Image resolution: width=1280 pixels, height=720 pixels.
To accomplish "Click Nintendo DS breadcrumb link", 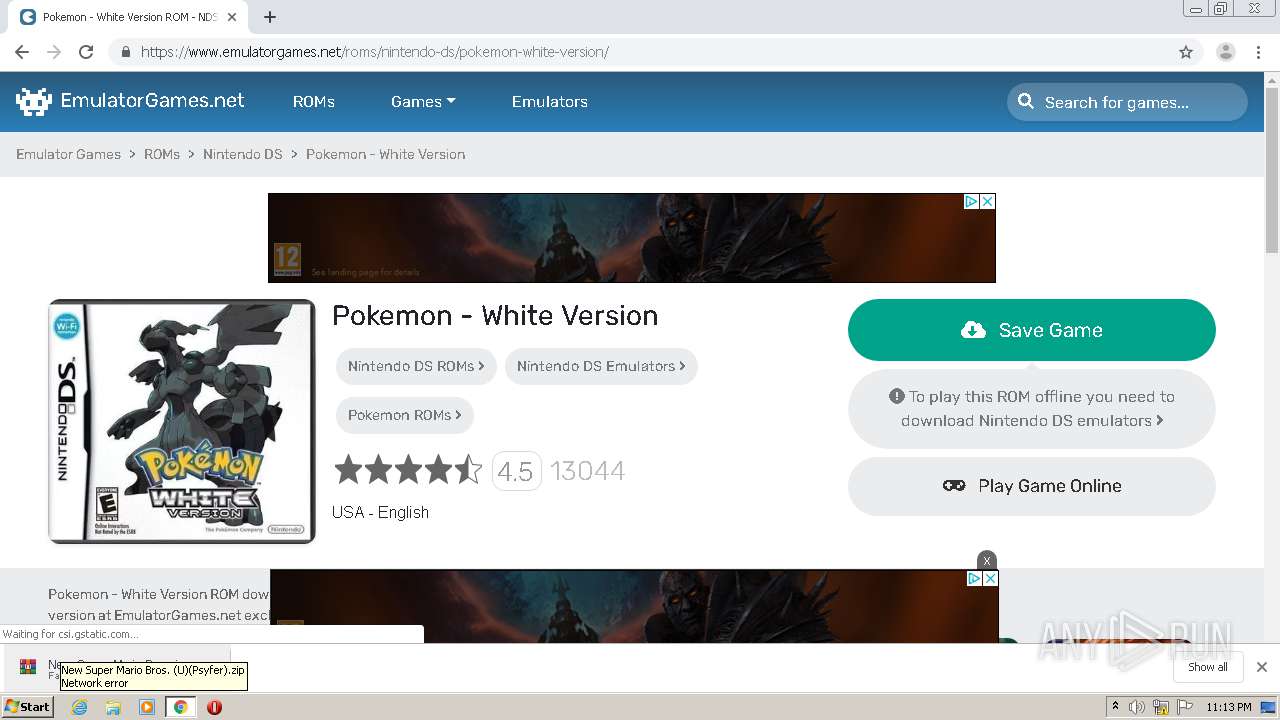I will pyautogui.click(x=243, y=154).
